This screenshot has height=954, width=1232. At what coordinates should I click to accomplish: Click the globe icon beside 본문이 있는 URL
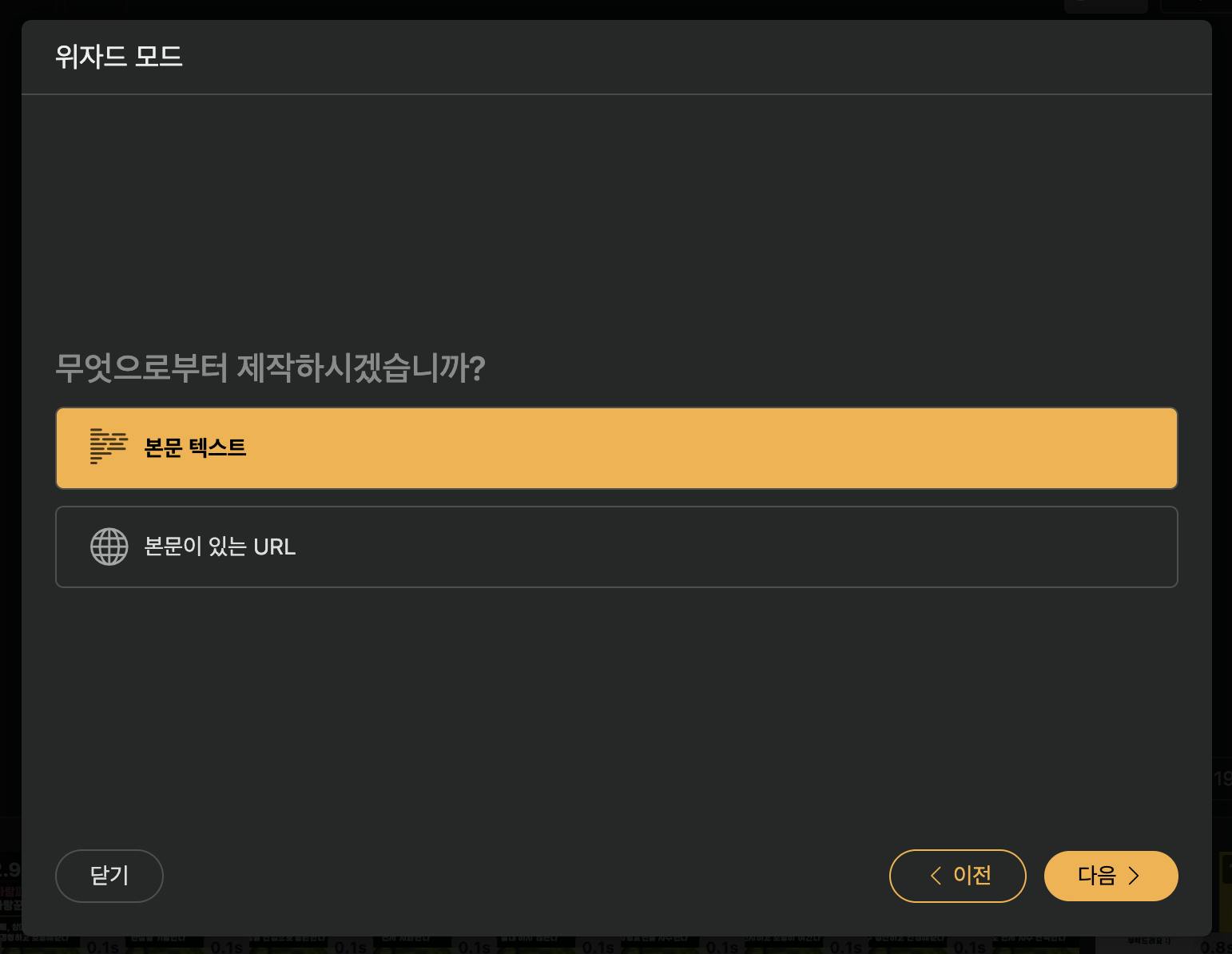109,547
